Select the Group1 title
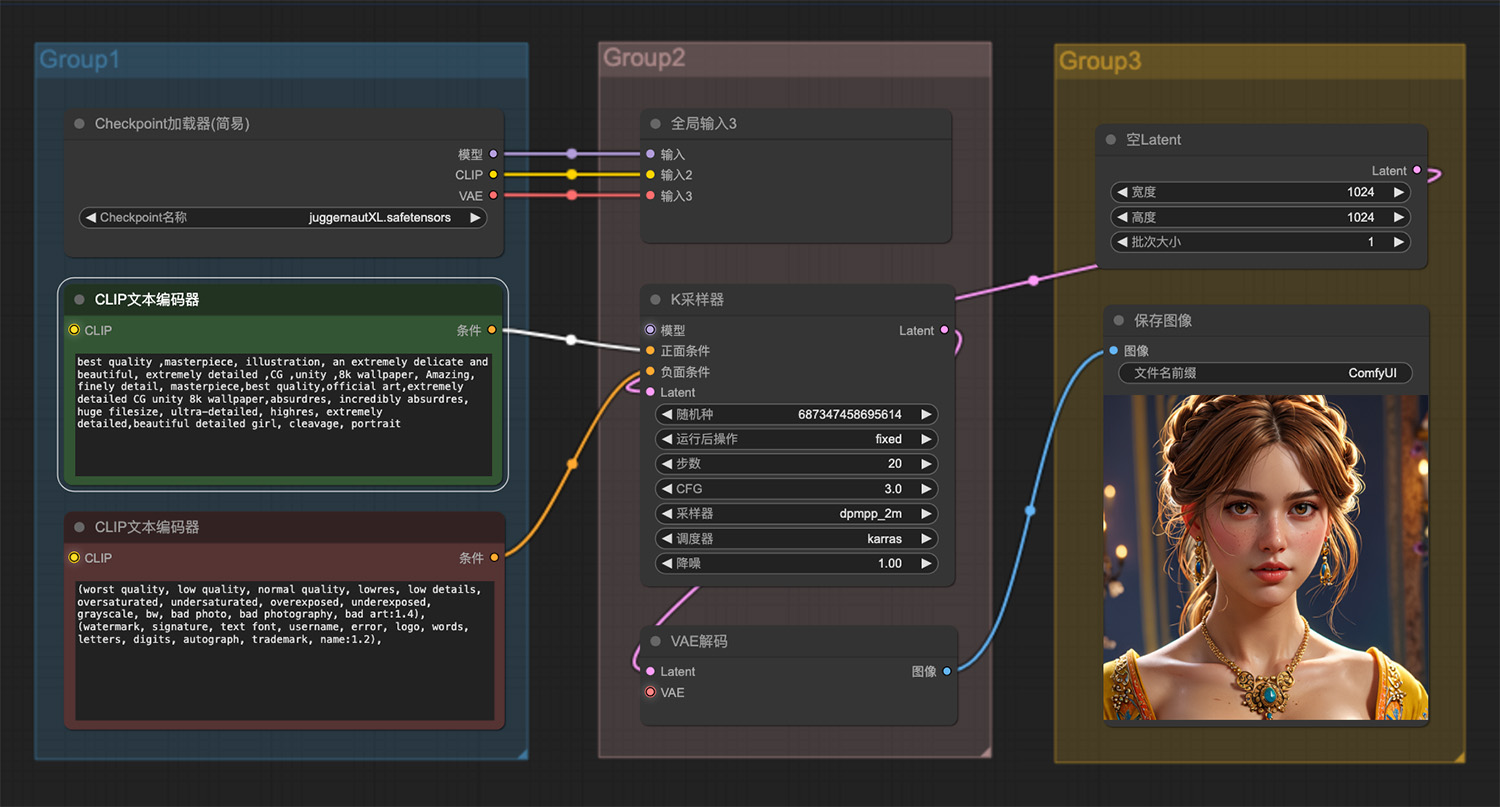Viewport: 1500px width, 807px height. [80, 60]
